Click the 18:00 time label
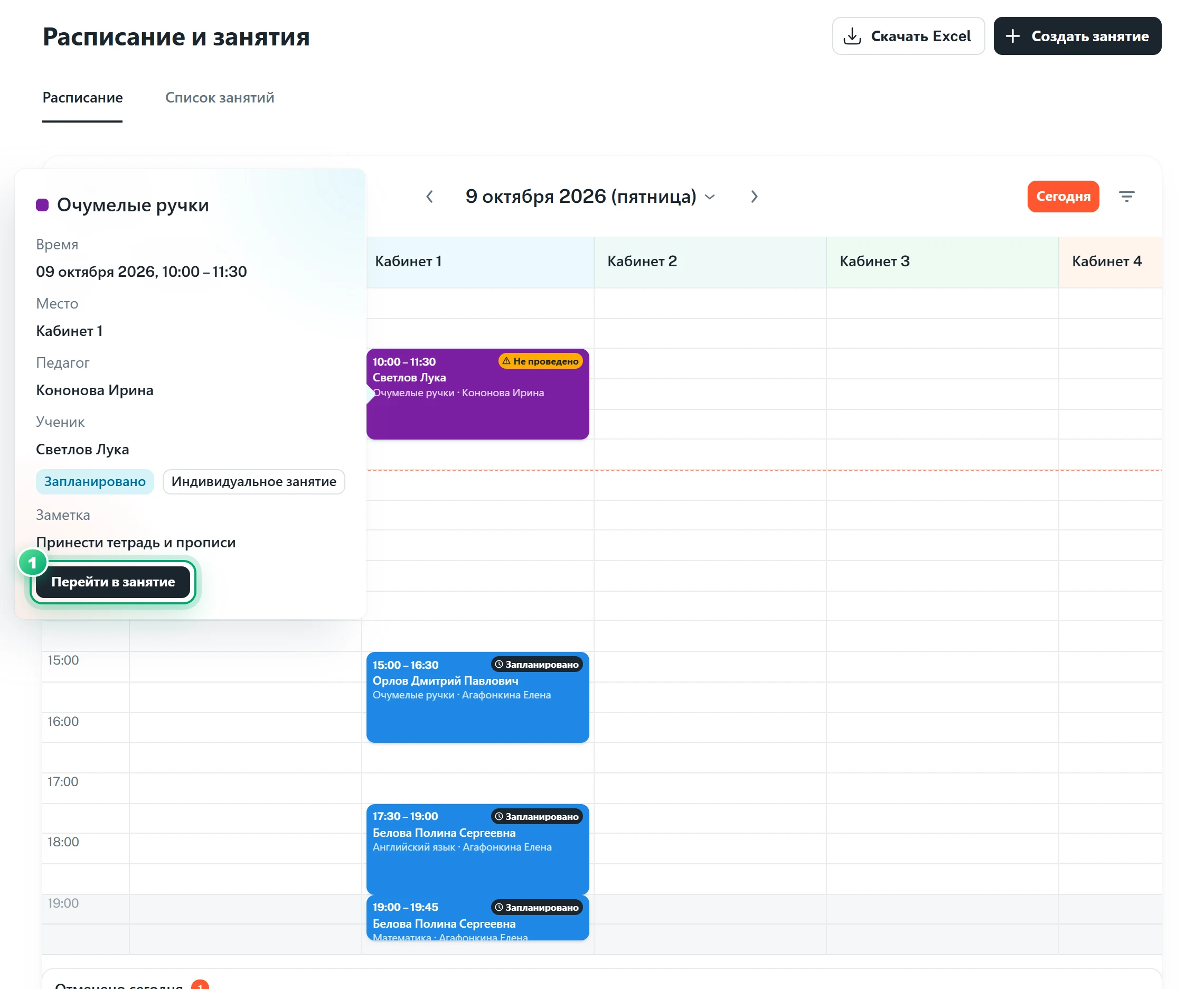Viewport: 1204px width, 989px height. pos(63,842)
